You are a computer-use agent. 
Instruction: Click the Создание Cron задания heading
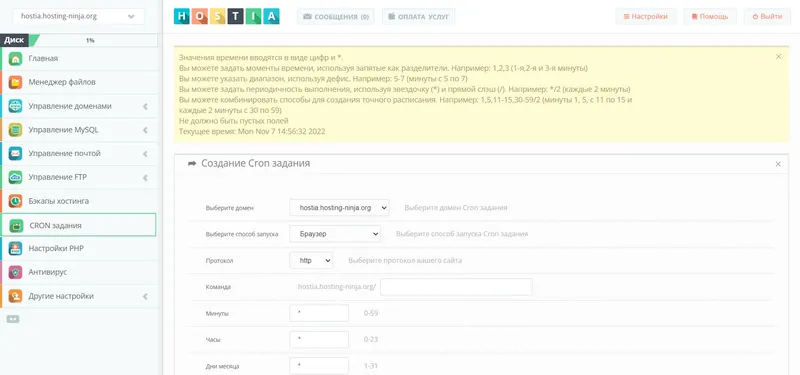(x=256, y=164)
